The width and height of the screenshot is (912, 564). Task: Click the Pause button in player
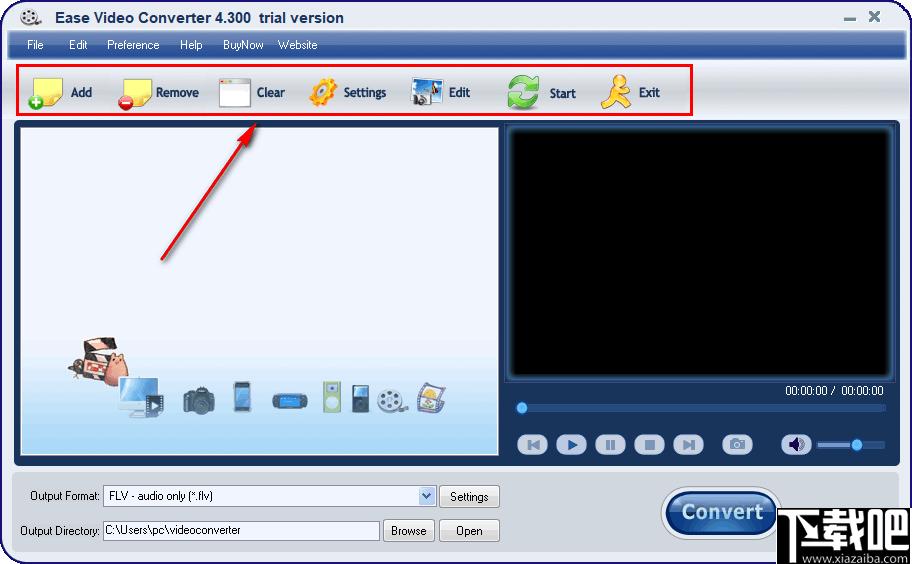click(x=610, y=445)
